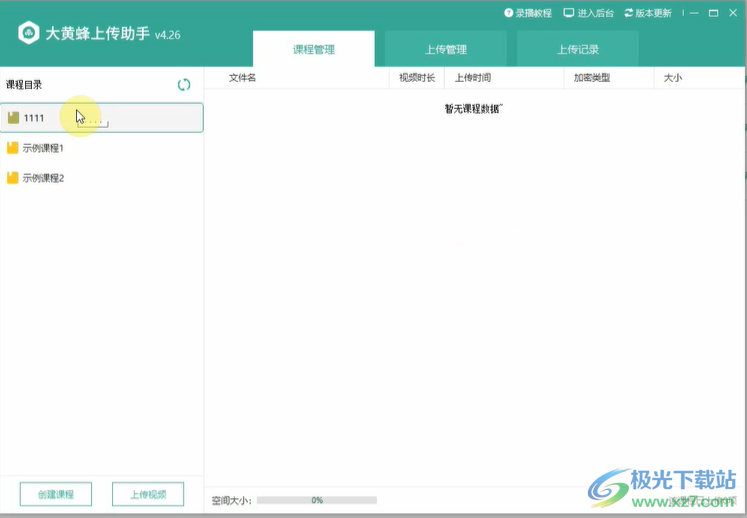This screenshot has width=747, height=518.
Task: Switch to the 上传记录 tab
Action: pos(578,49)
